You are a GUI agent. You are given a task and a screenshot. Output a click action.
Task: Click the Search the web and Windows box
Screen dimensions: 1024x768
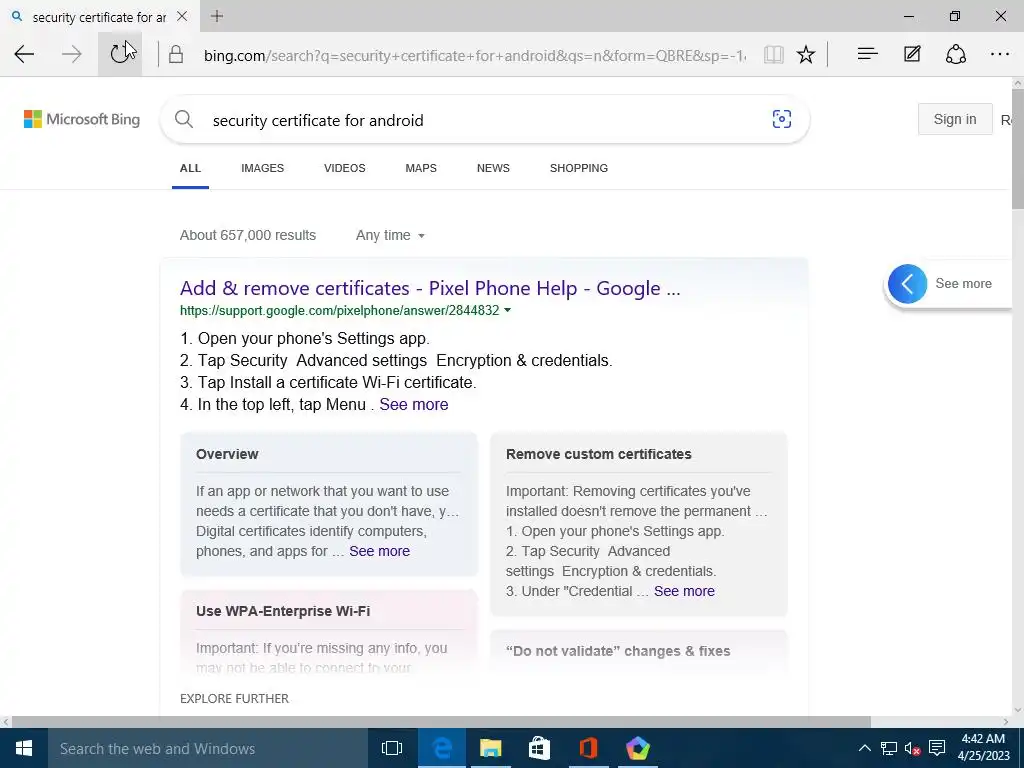pyautogui.click(x=208, y=748)
